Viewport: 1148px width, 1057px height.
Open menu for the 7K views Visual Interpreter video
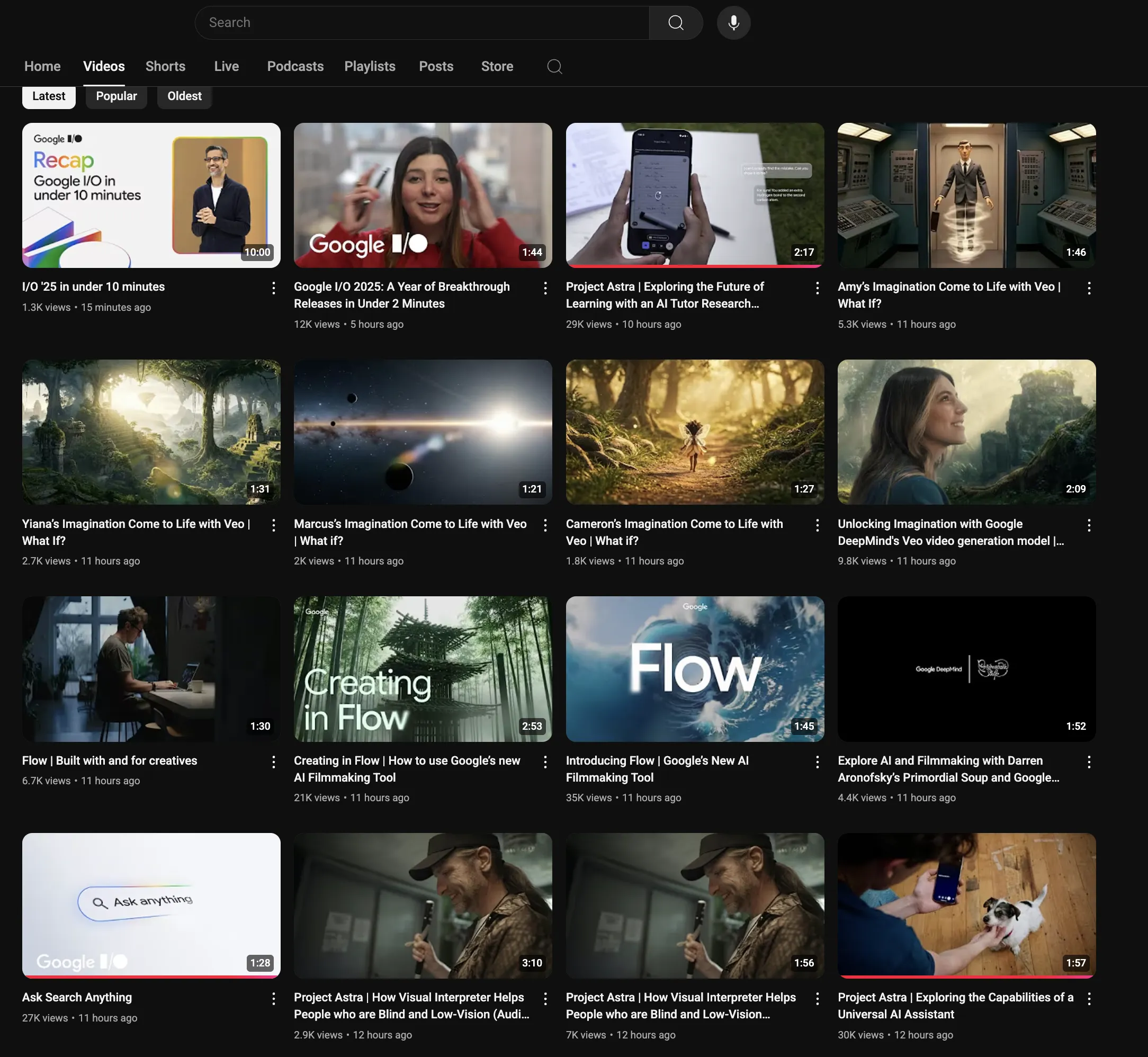coord(818,998)
